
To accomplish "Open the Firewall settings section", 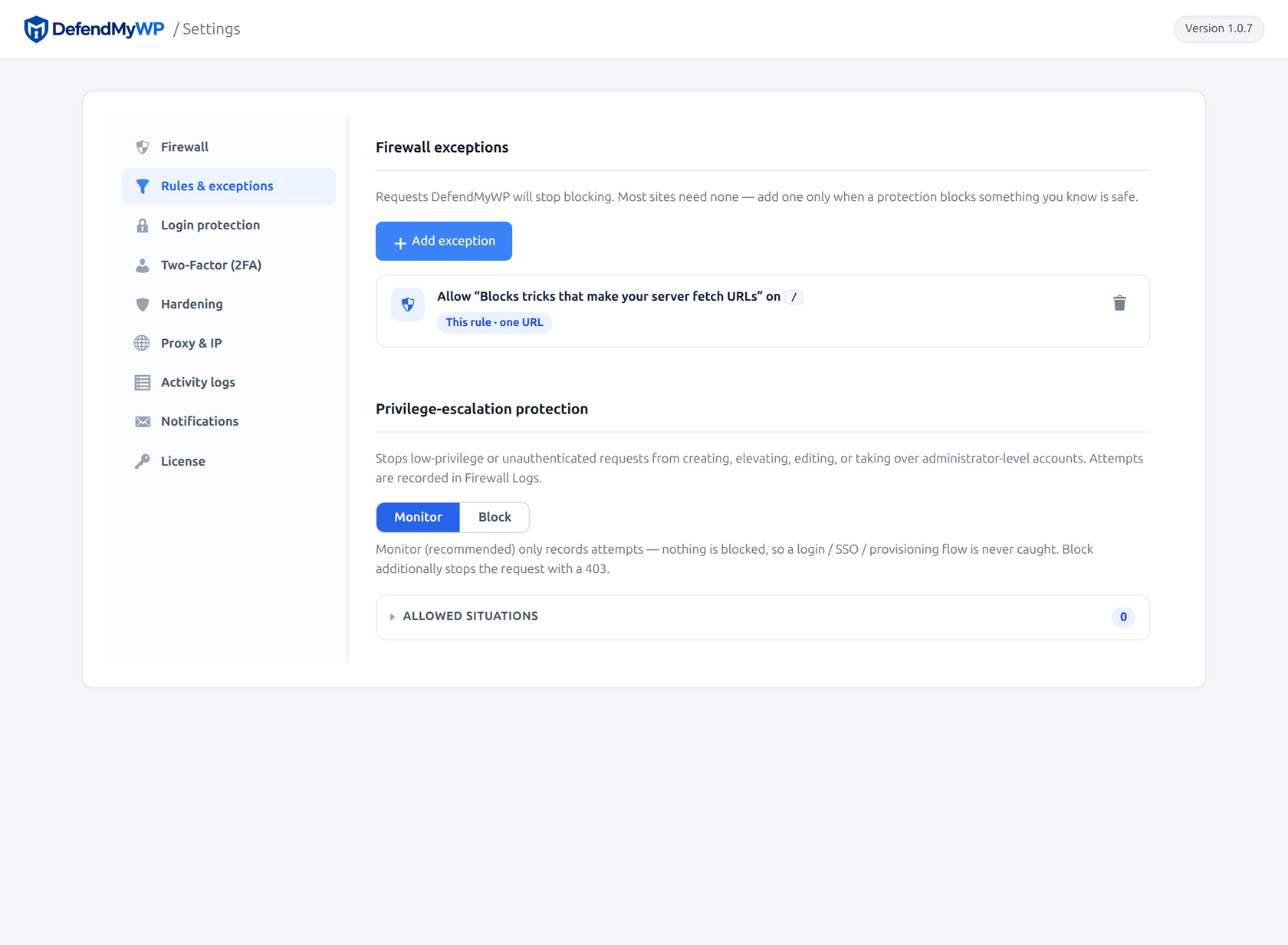I will click(228, 147).
